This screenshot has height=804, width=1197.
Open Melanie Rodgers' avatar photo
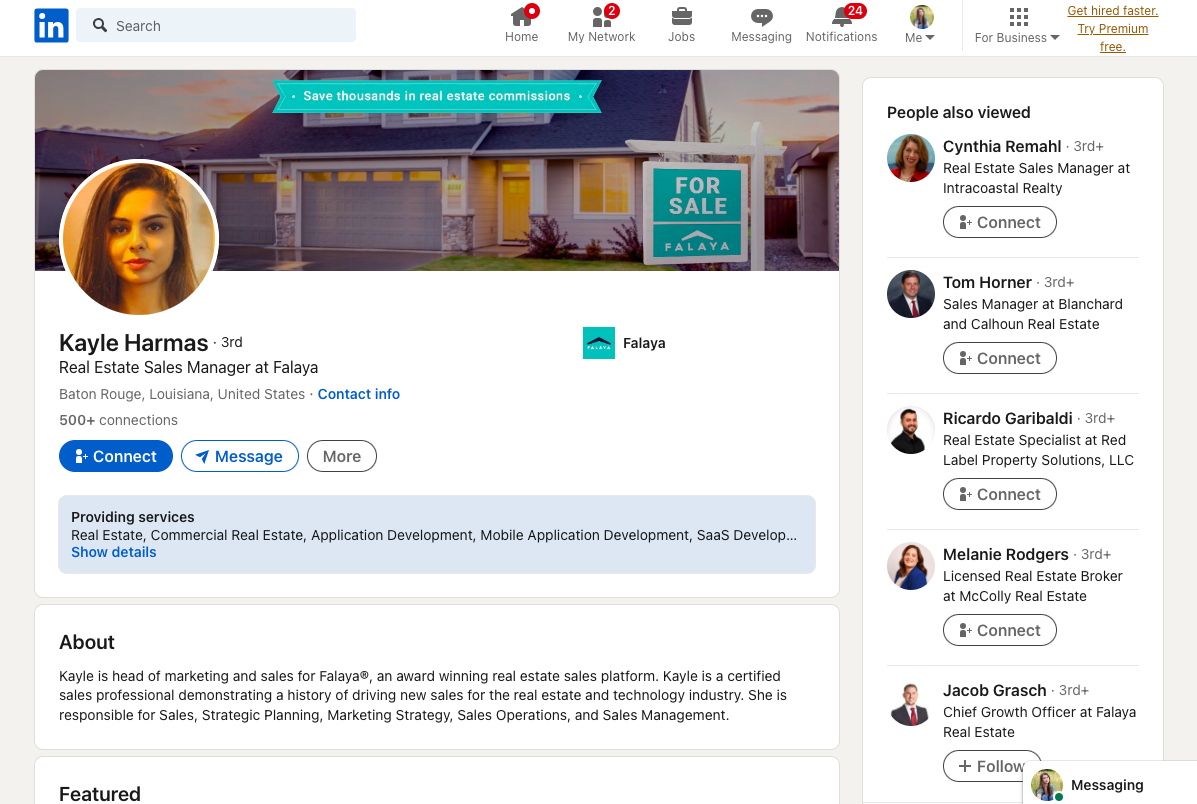(911, 566)
